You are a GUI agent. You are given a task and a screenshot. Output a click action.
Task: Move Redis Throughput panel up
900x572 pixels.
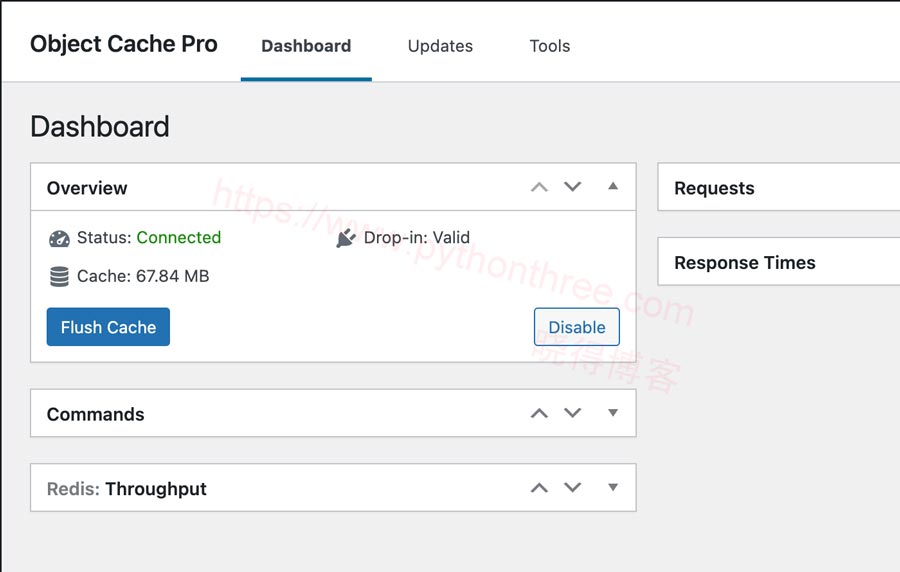(539, 488)
